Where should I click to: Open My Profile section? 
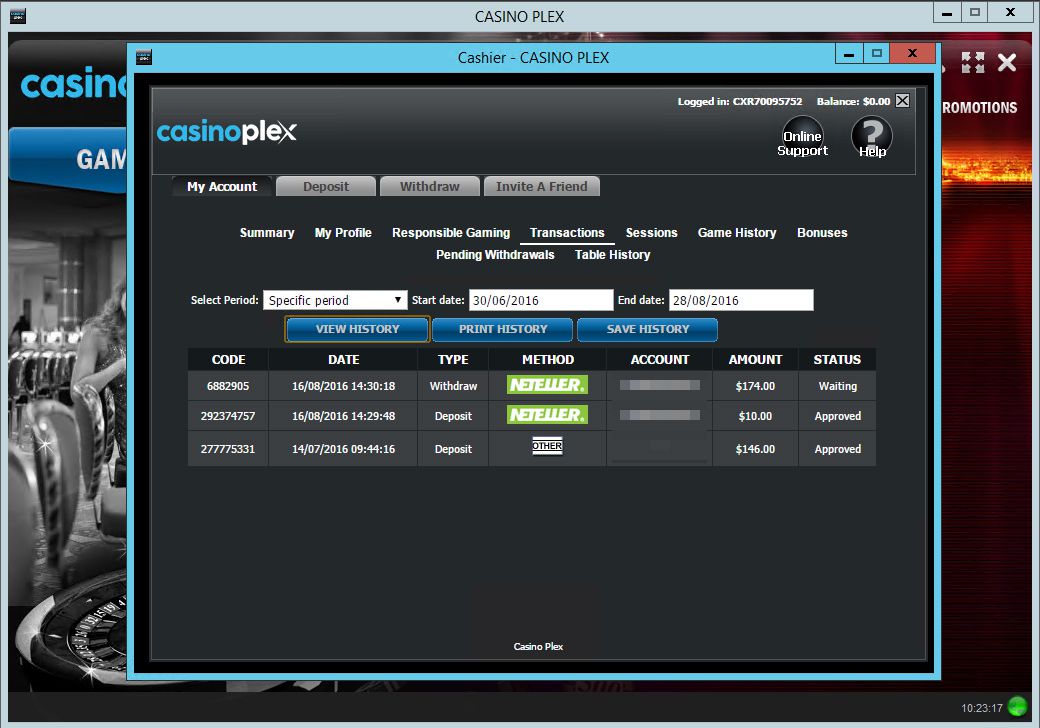click(343, 233)
